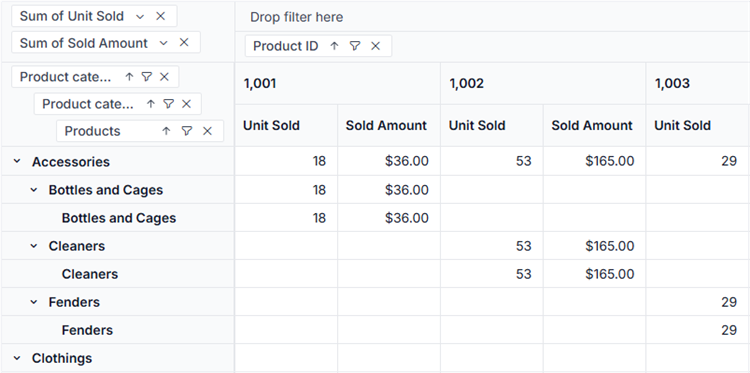This screenshot has height=373, width=750.
Task: Select the Fenders parent row label
Action: pyautogui.click(x=74, y=302)
